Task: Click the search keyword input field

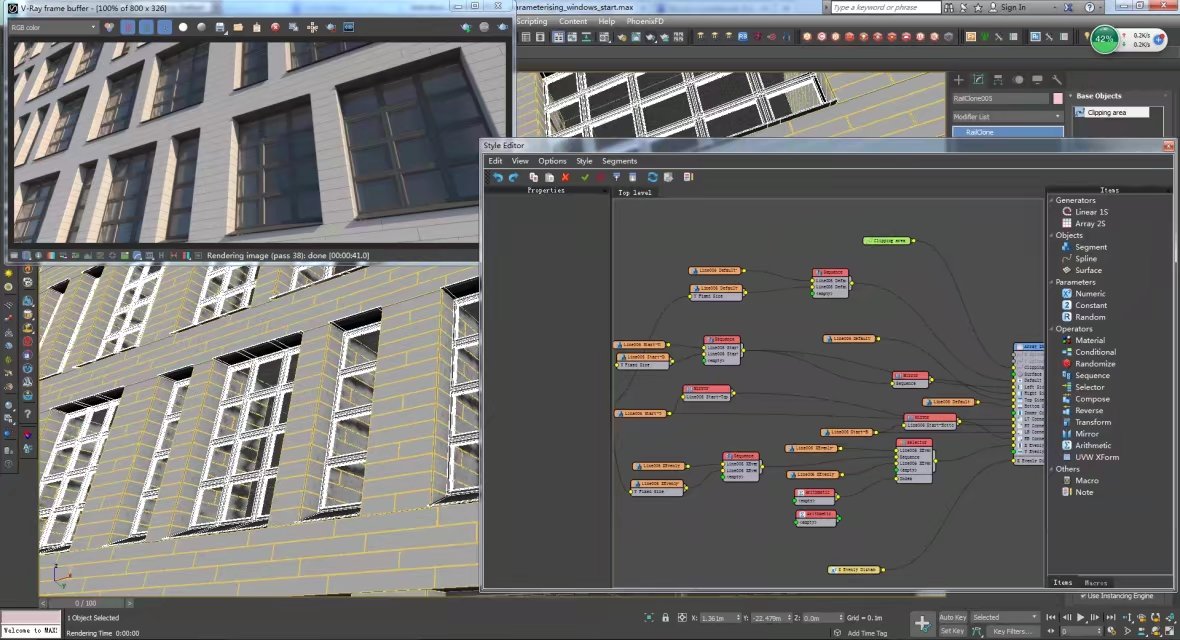Action: point(886,8)
